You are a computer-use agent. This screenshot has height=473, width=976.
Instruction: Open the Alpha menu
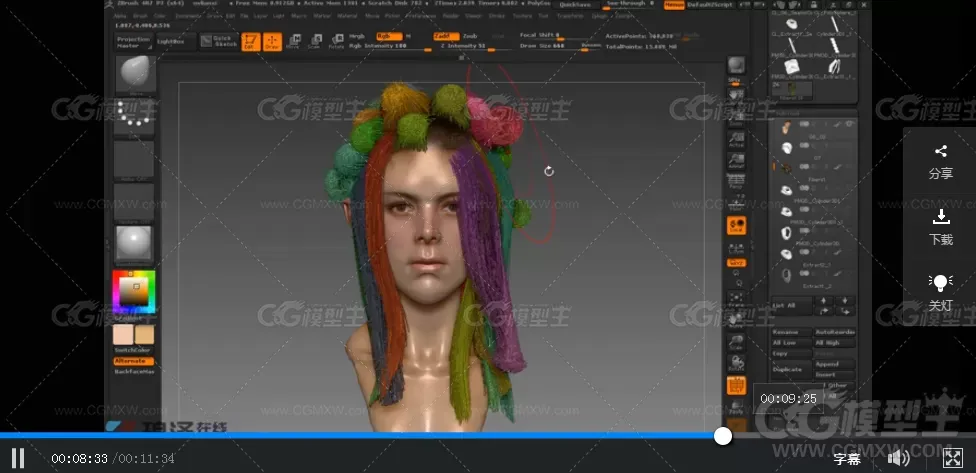tap(121, 16)
